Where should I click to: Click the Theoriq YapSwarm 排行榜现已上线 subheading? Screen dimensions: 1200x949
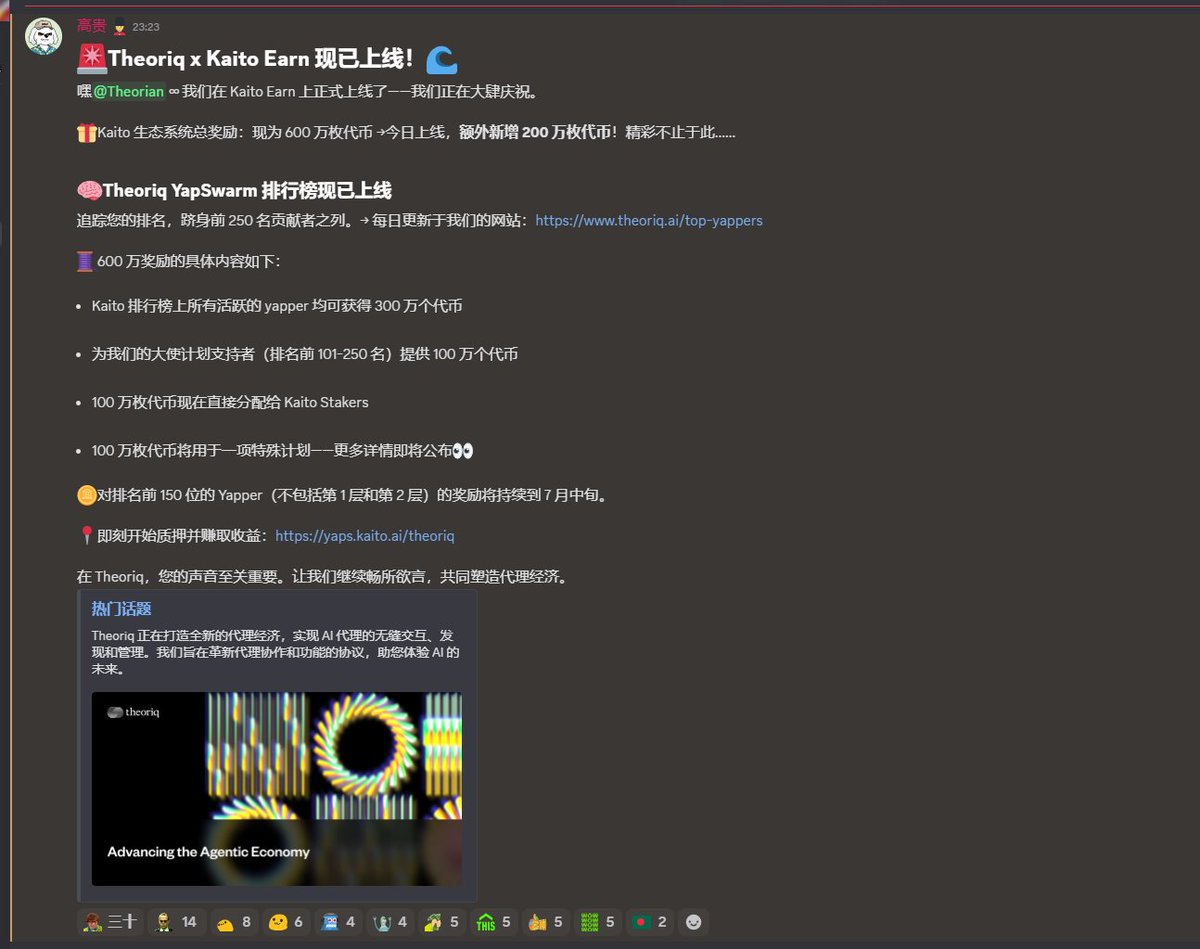(x=247, y=190)
